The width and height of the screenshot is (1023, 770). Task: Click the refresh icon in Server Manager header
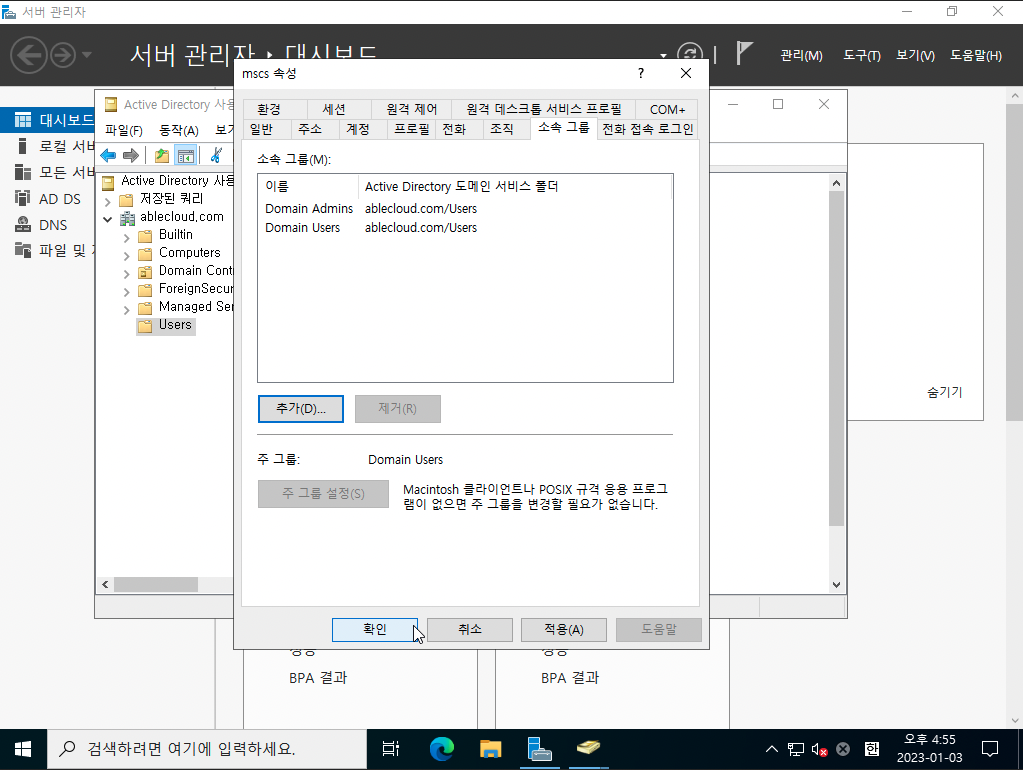click(x=690, y=55)
